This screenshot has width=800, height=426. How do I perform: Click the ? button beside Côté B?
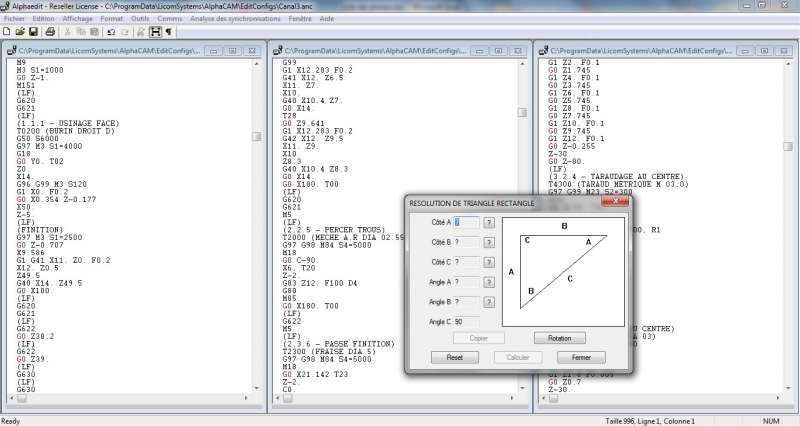(489, 242)
